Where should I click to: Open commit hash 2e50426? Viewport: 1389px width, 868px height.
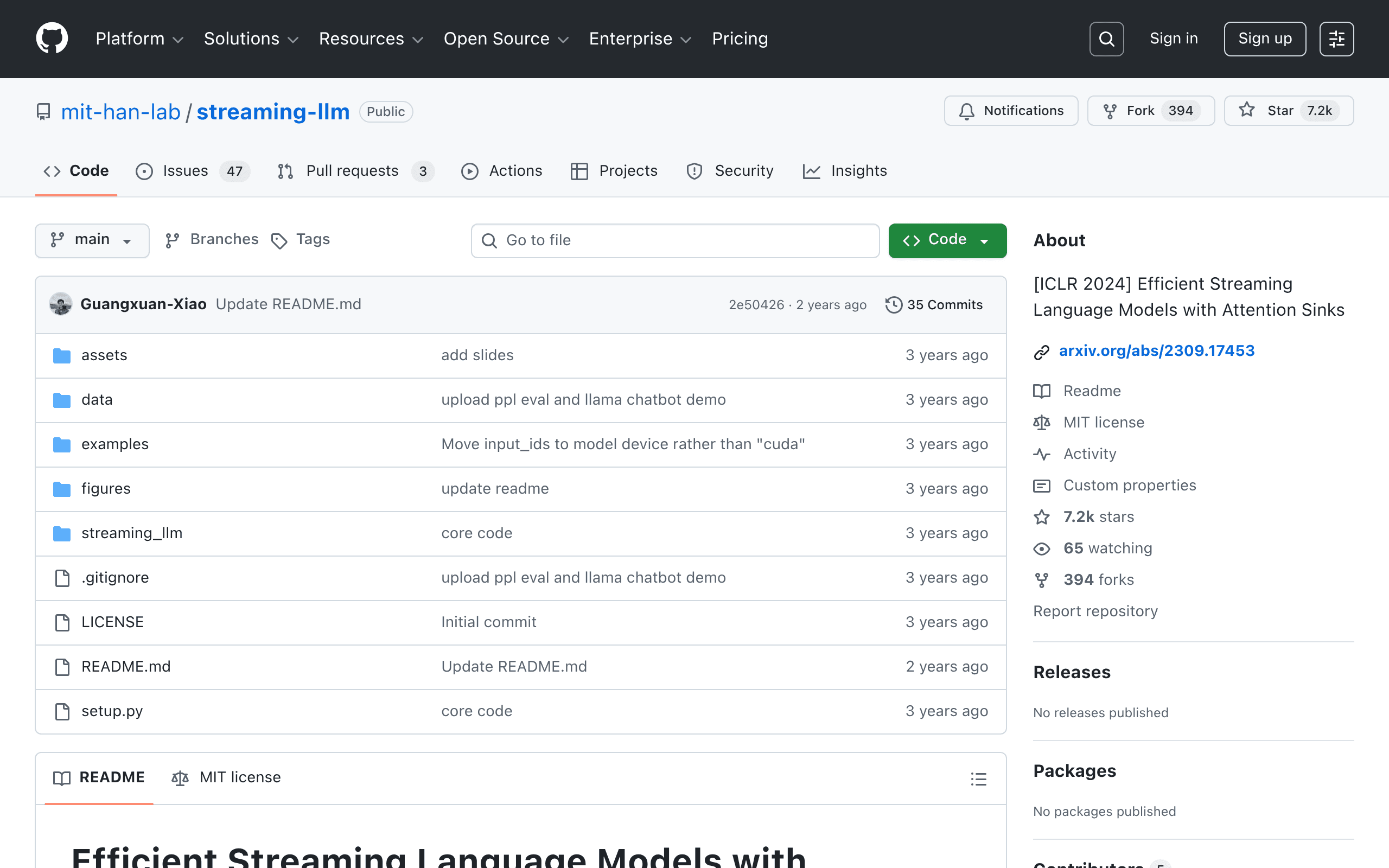click(756, 305)
